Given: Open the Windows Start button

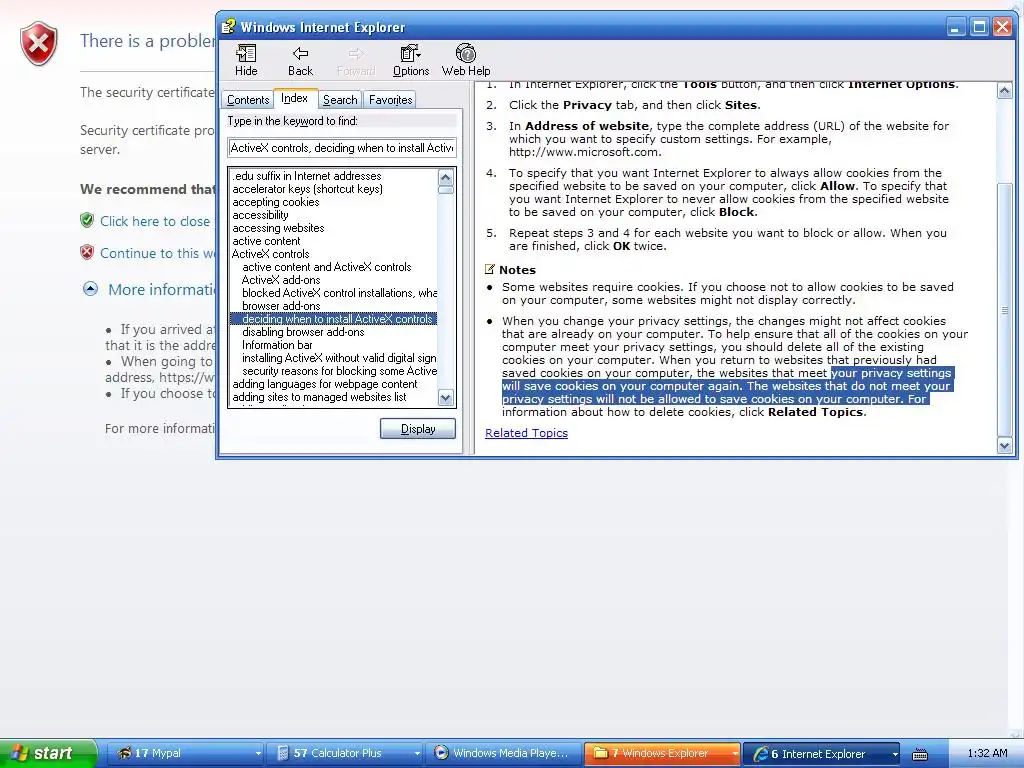Looking at the screenshot, I should (48, 753).
